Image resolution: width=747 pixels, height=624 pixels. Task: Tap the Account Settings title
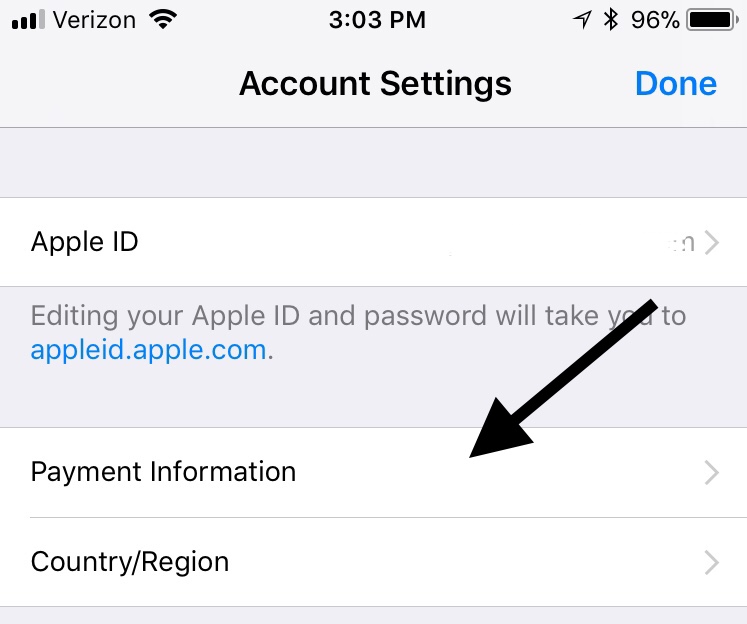click(375, 84)
